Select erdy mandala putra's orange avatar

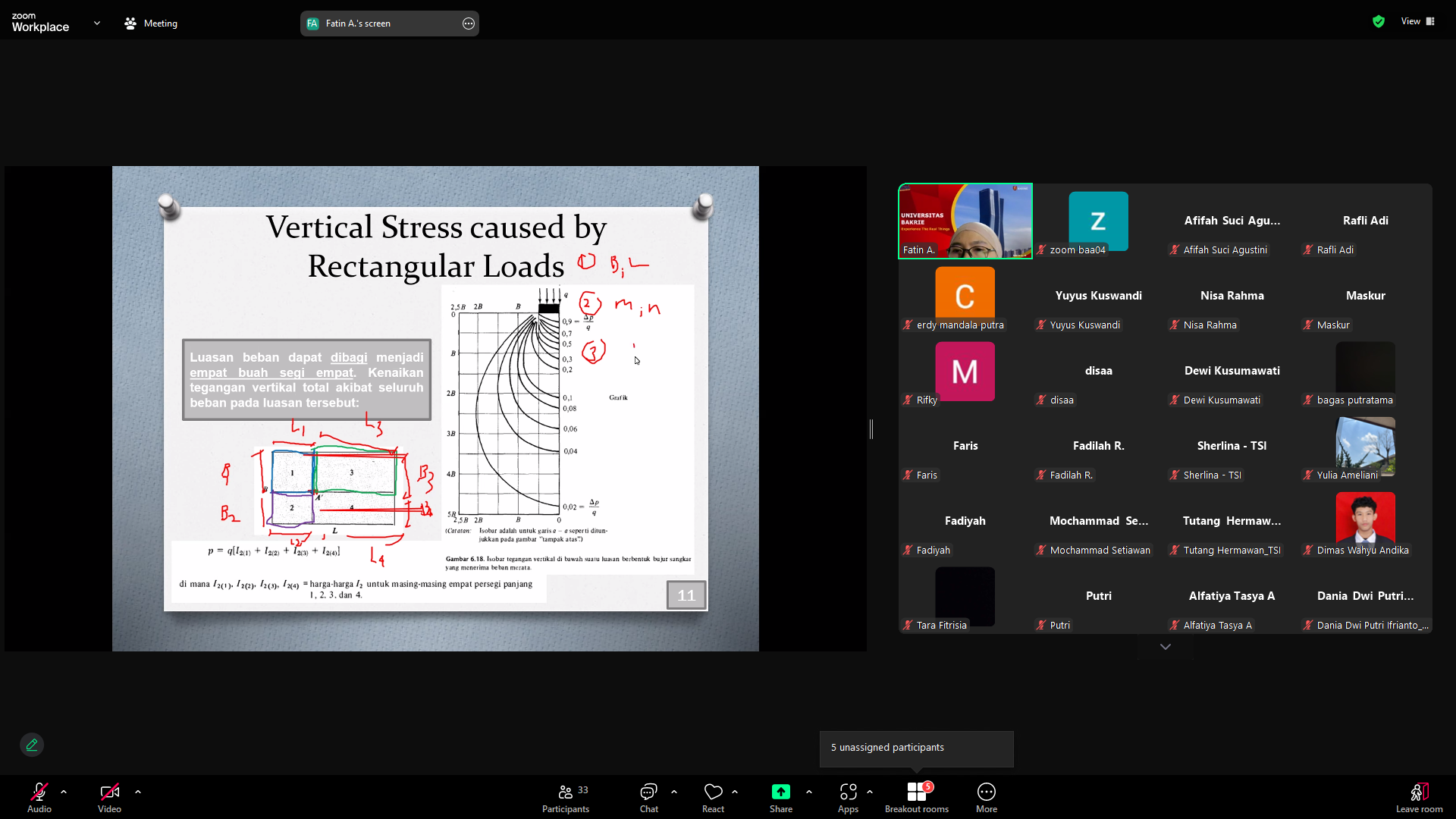[965, 295]
